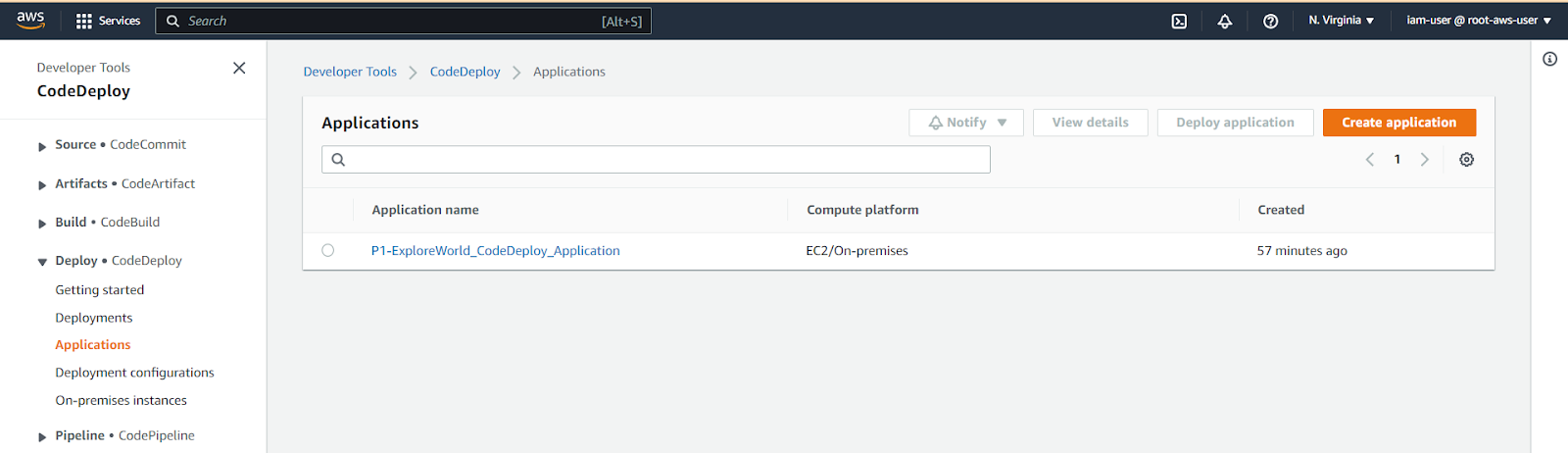Select P1-ExploreWorld_CodeDeploy_Application radio button
Image resolution: width=1568 pixels, height=453 pixels.
pos(328,251)
